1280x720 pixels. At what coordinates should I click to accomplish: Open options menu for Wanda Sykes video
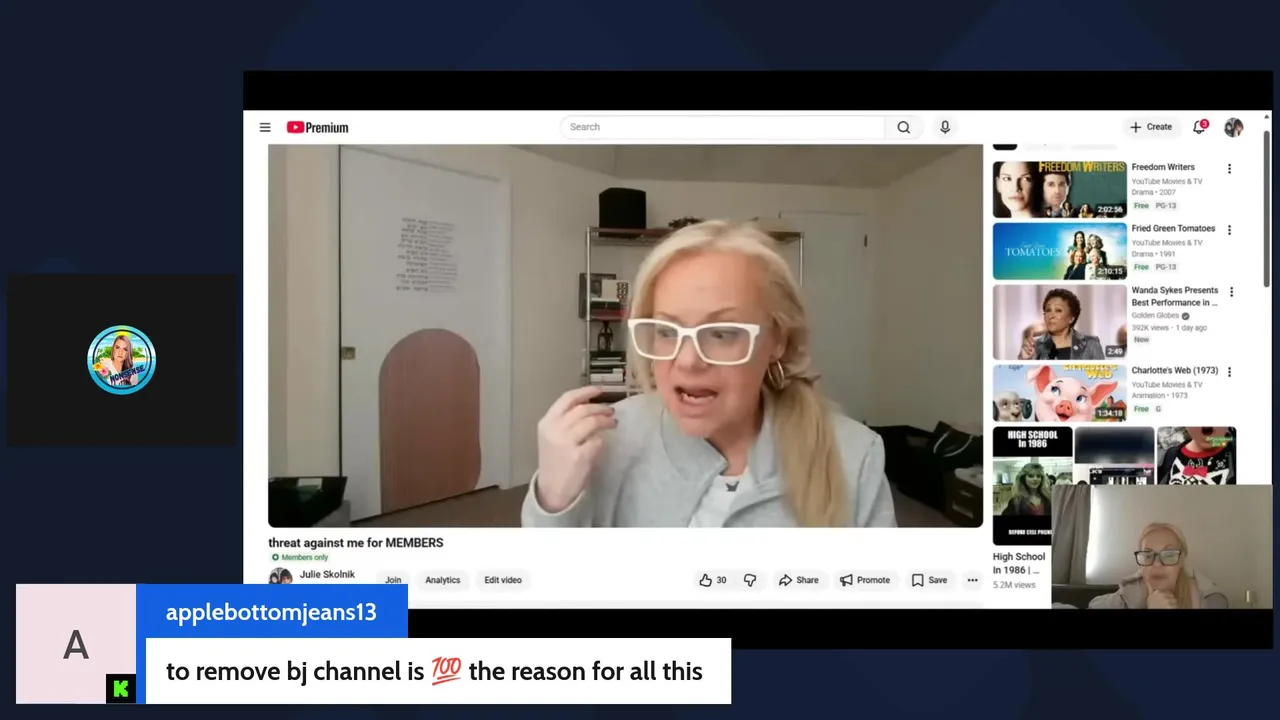(x=1231, y=292)
